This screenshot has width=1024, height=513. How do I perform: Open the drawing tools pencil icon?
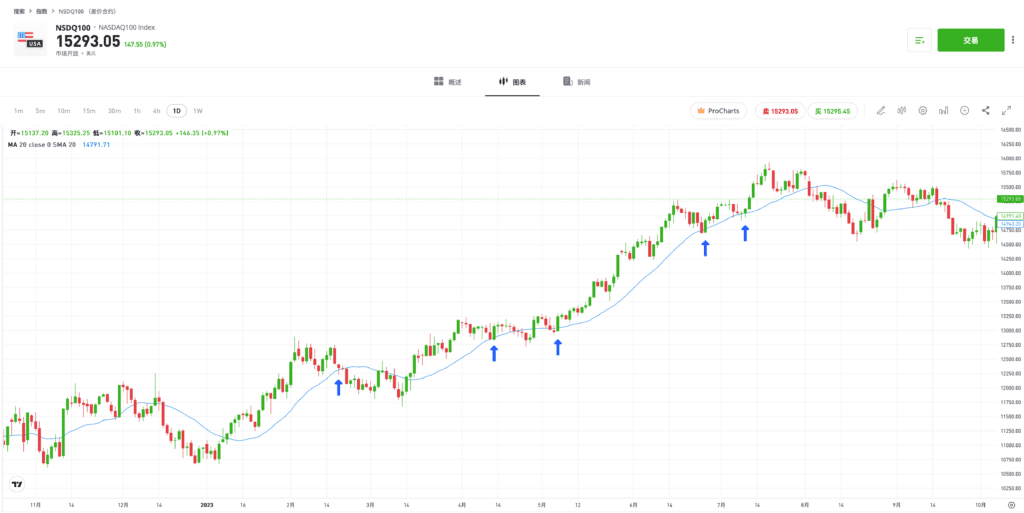pyautogui.click(x=881, y=111)
